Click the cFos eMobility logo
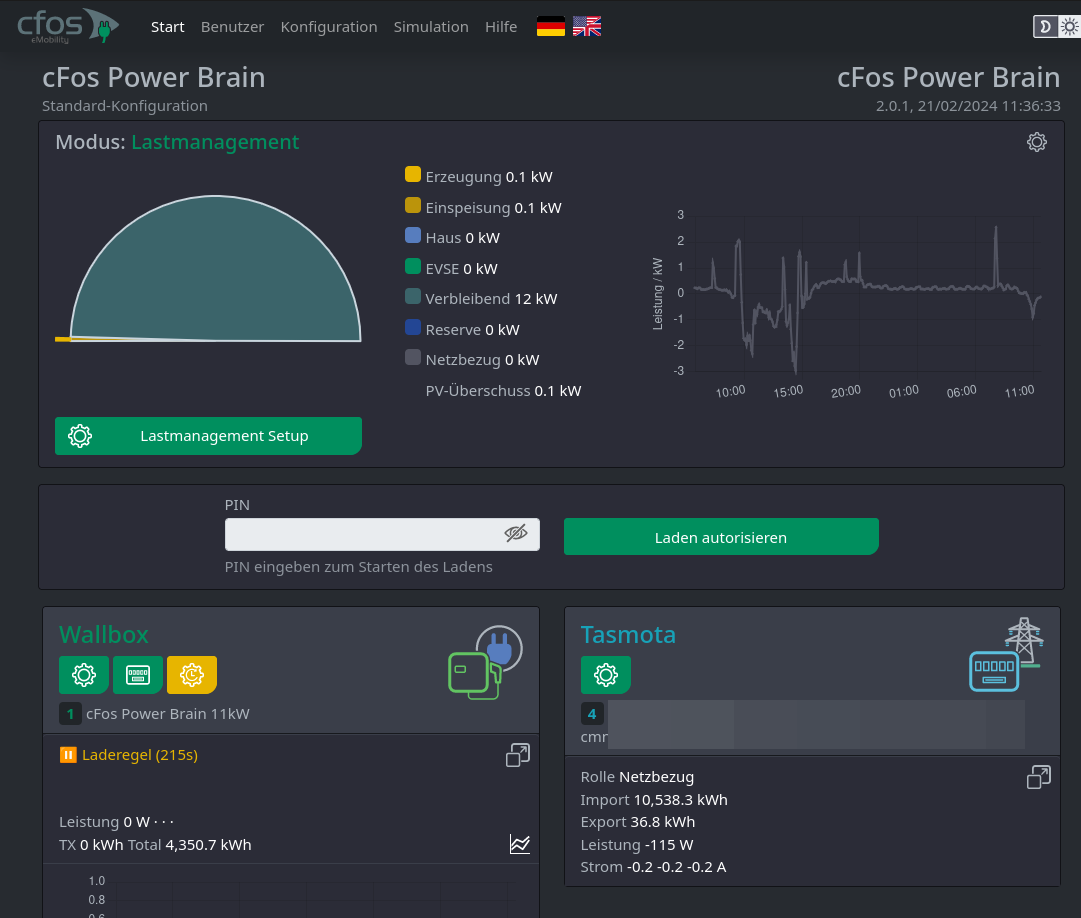The image size is (1081, 918). click(68, 26)
